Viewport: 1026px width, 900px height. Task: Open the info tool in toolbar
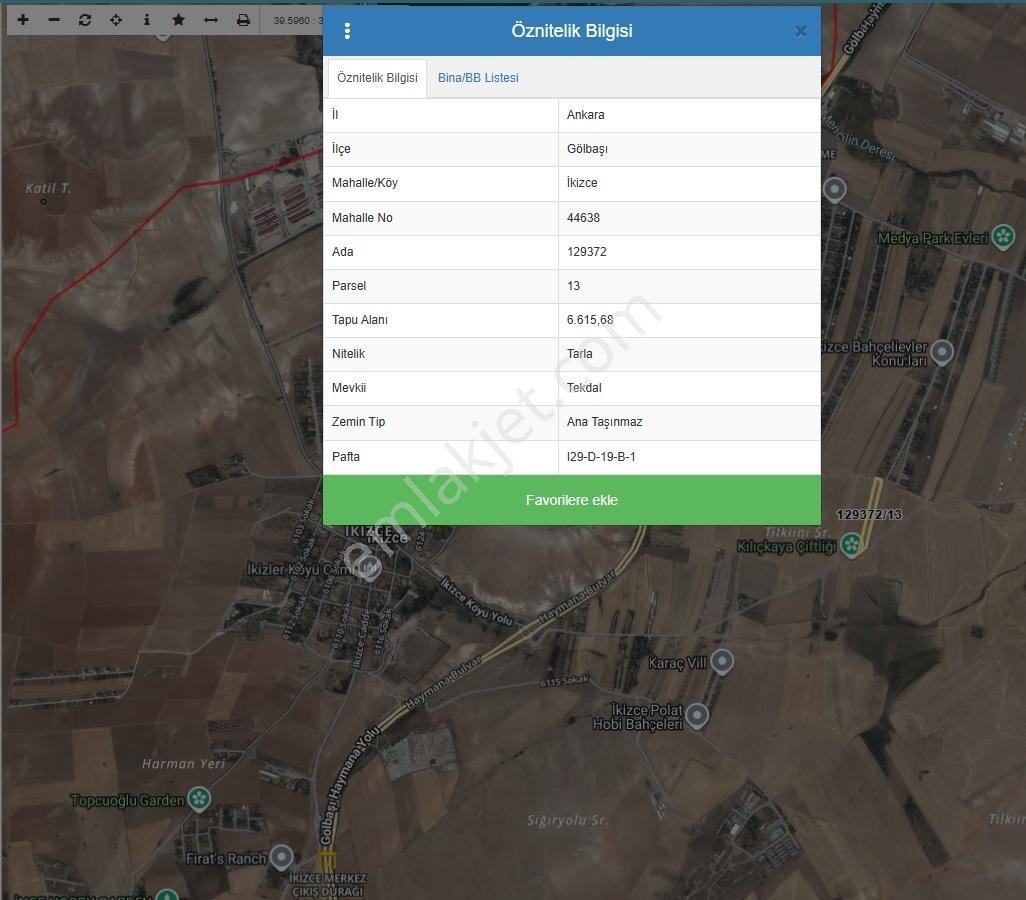coord(147,20)
